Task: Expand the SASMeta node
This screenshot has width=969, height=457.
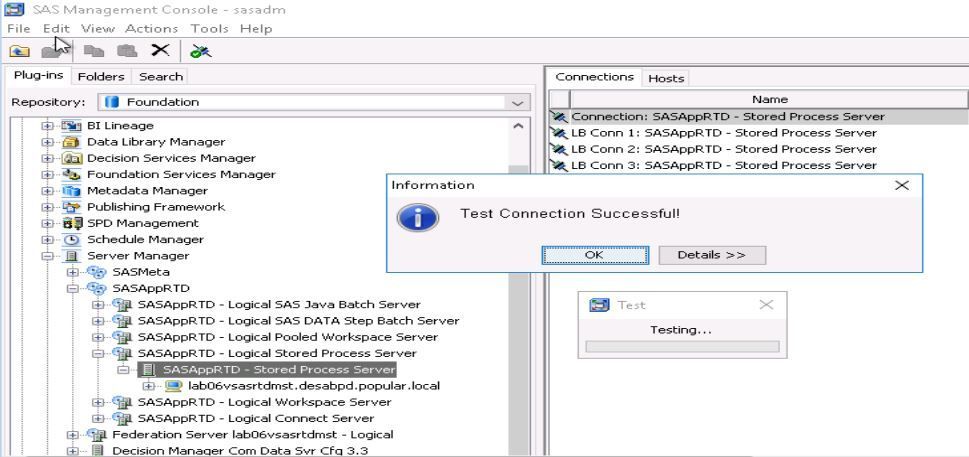Action: [x=72, y=272]
